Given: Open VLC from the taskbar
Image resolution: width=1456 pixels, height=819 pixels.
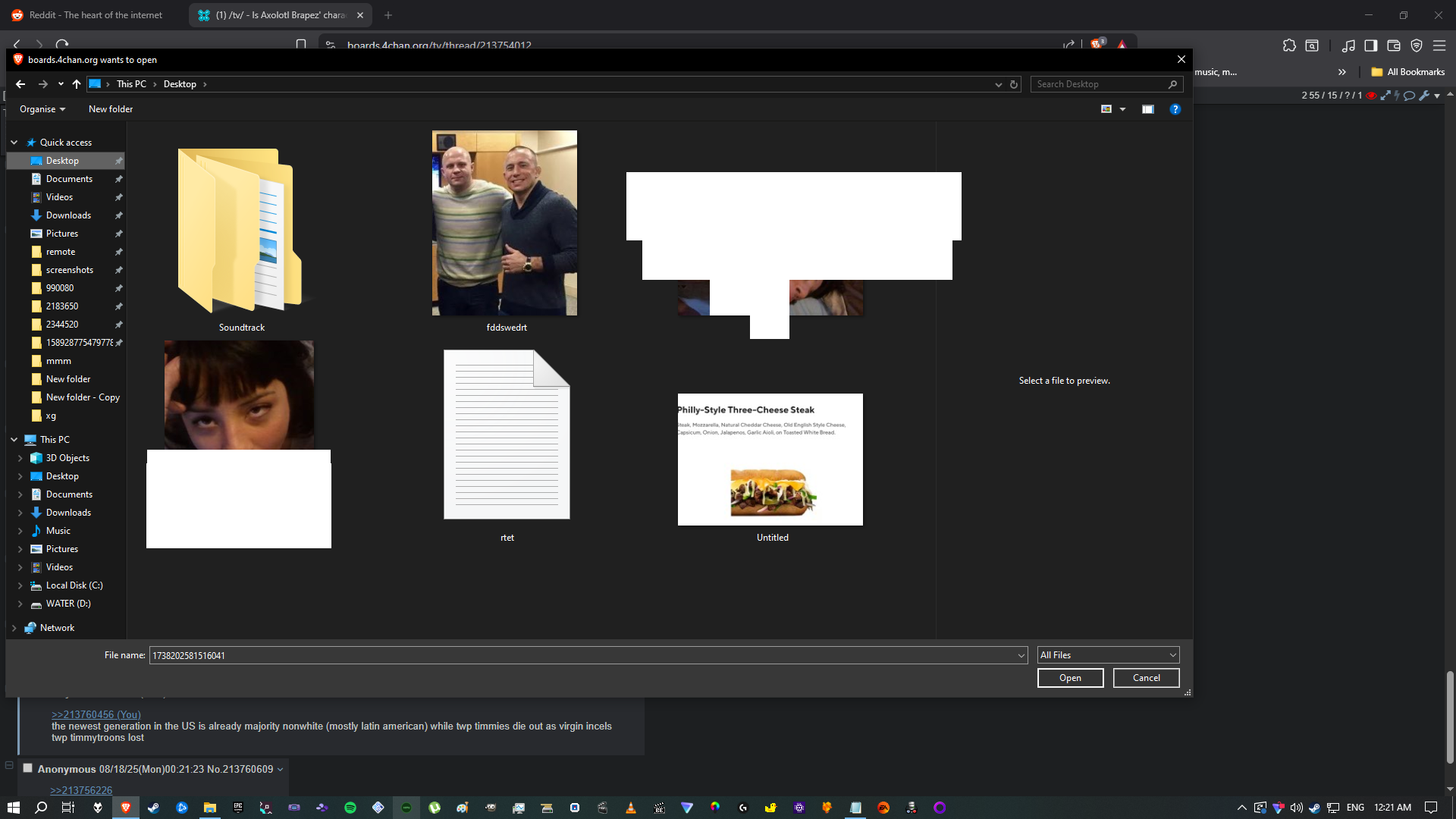Looking at the screenshot, I should (630, 808).
